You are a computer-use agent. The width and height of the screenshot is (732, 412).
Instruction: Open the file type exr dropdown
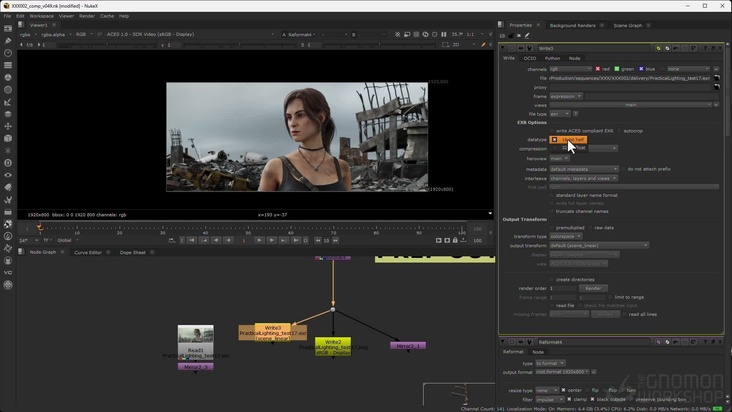point(560,114)
